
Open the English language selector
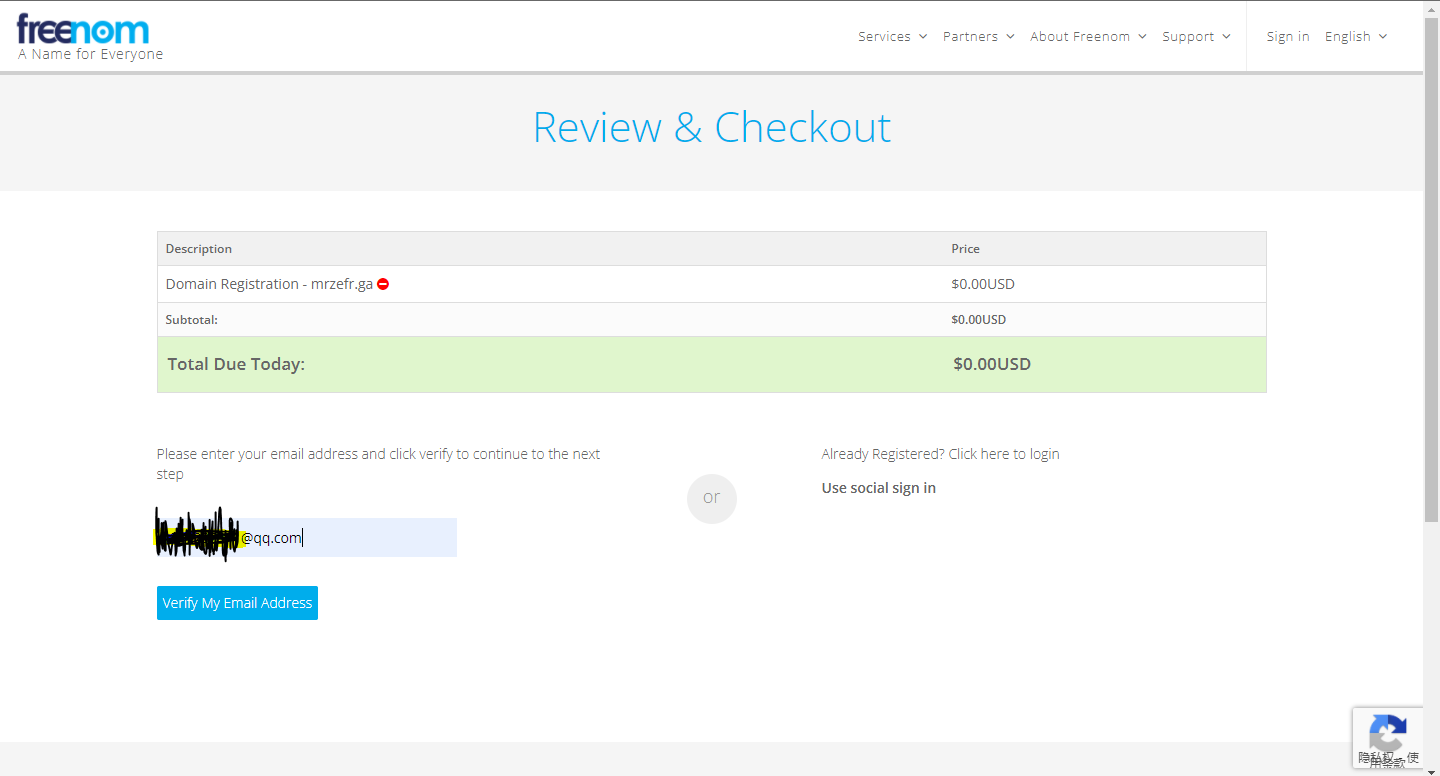1355,37
